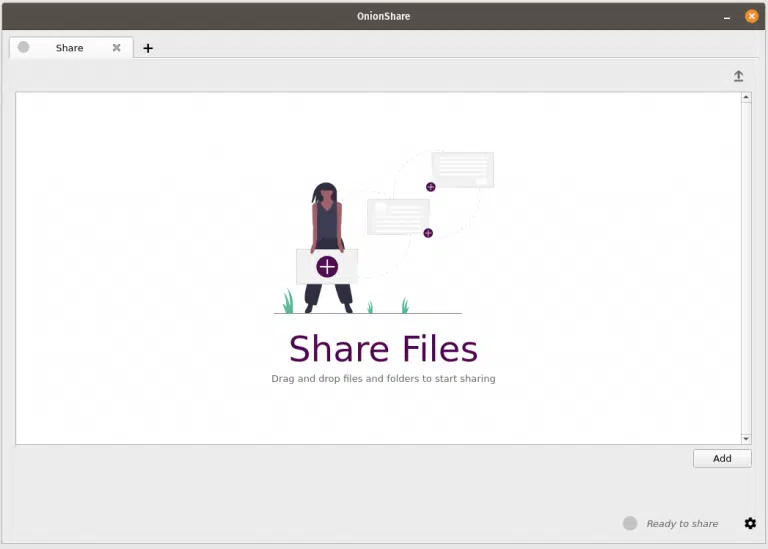The height and width of the screenshot is (549, 768).
Task: Click the drag and drop instruction text
Action: 383,379
